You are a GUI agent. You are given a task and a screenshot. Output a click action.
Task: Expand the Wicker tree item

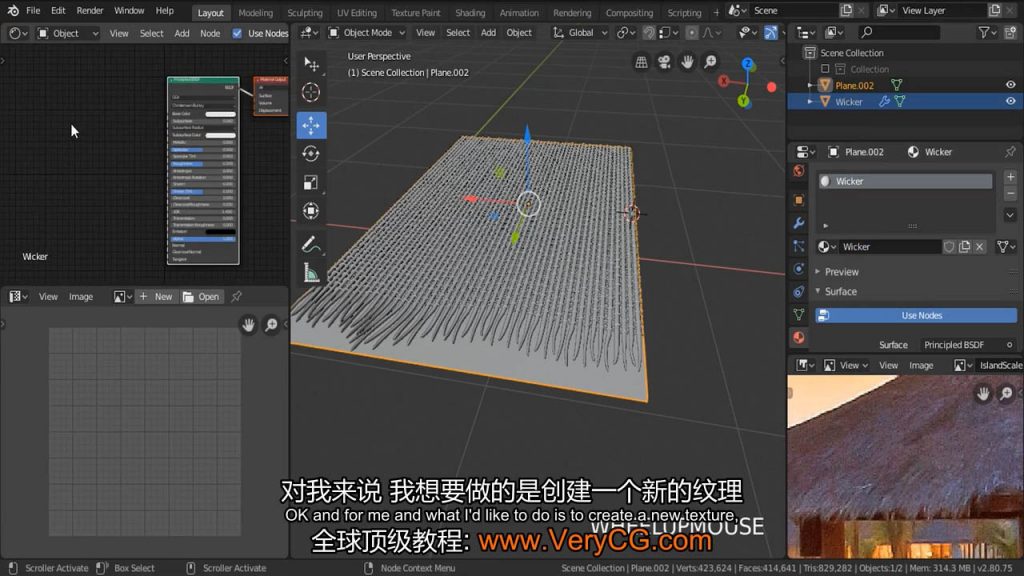click(x=810, y=101)
